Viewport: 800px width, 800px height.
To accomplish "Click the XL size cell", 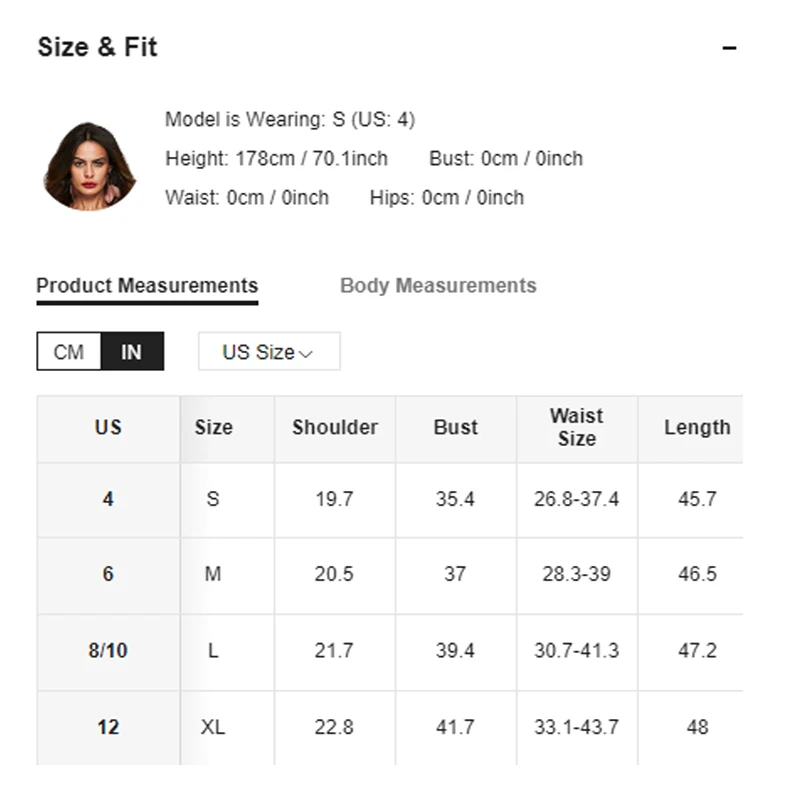I will click(x=213, y=728).
